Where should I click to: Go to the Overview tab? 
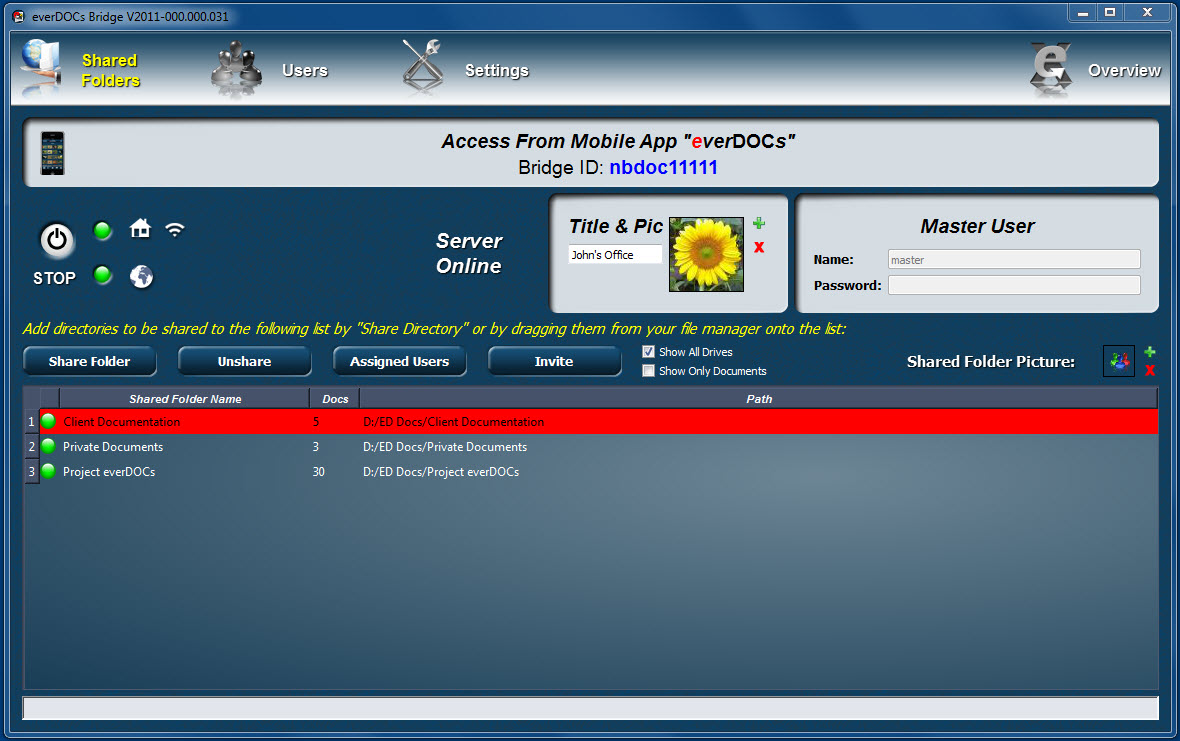pyautogui.click(x=1124, y=70)
